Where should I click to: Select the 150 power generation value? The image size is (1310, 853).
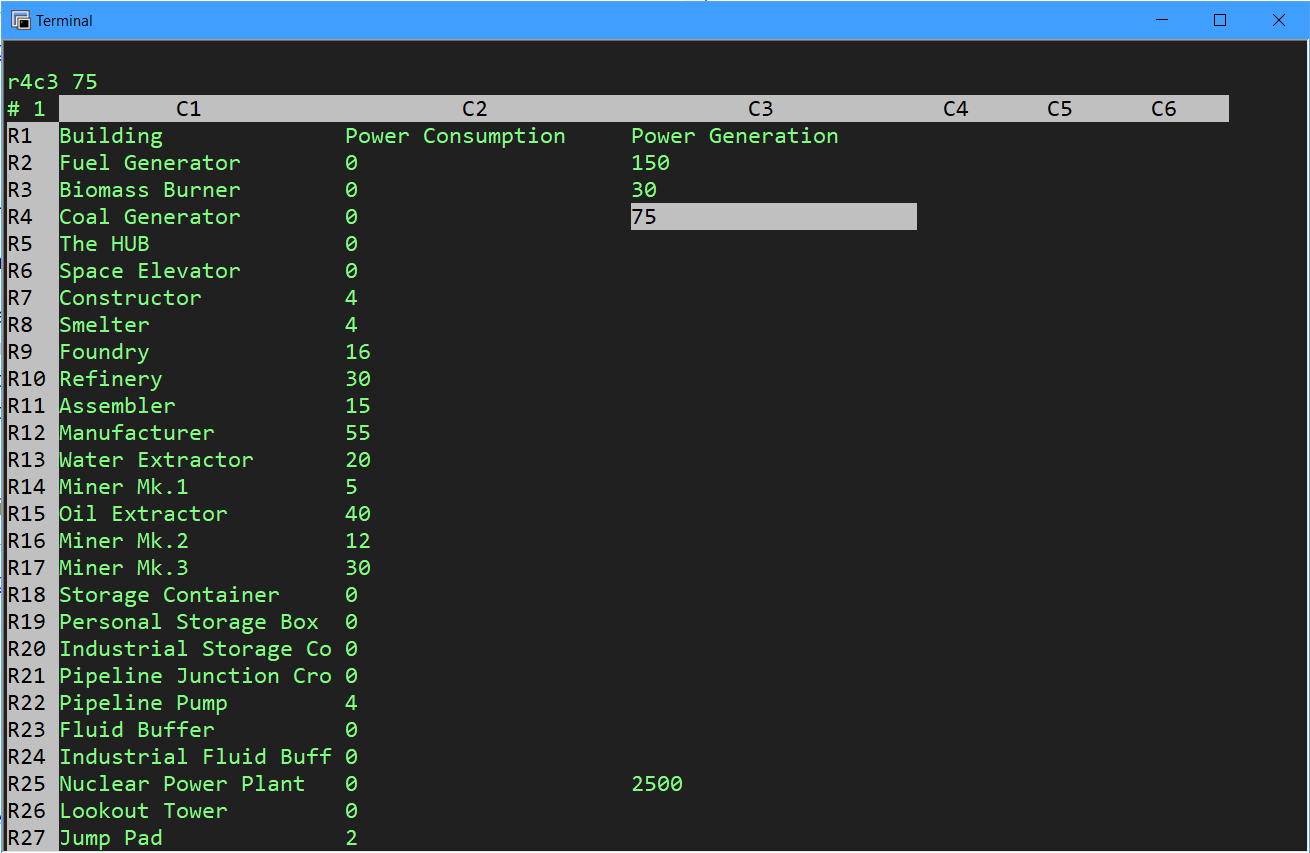coord(651,163)
